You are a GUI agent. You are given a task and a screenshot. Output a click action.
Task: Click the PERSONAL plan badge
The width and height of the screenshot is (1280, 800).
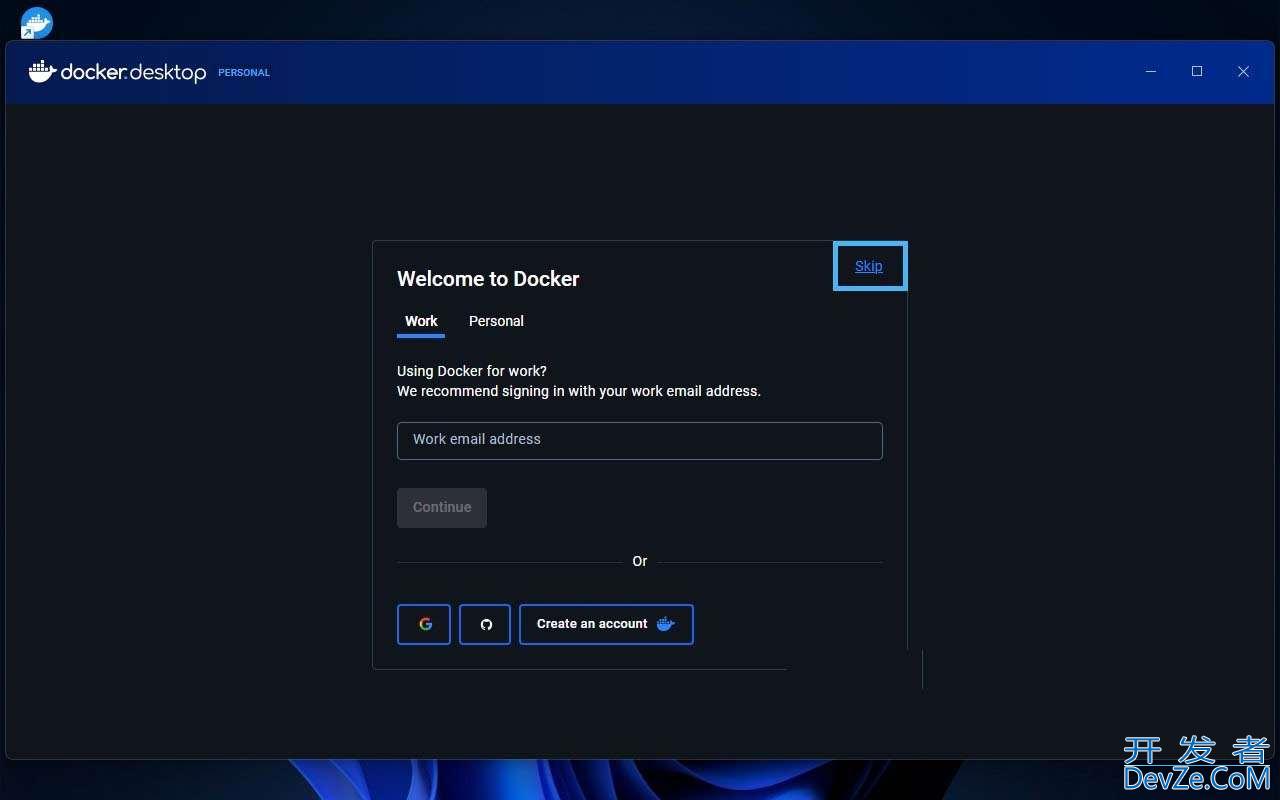click(244, 73)
